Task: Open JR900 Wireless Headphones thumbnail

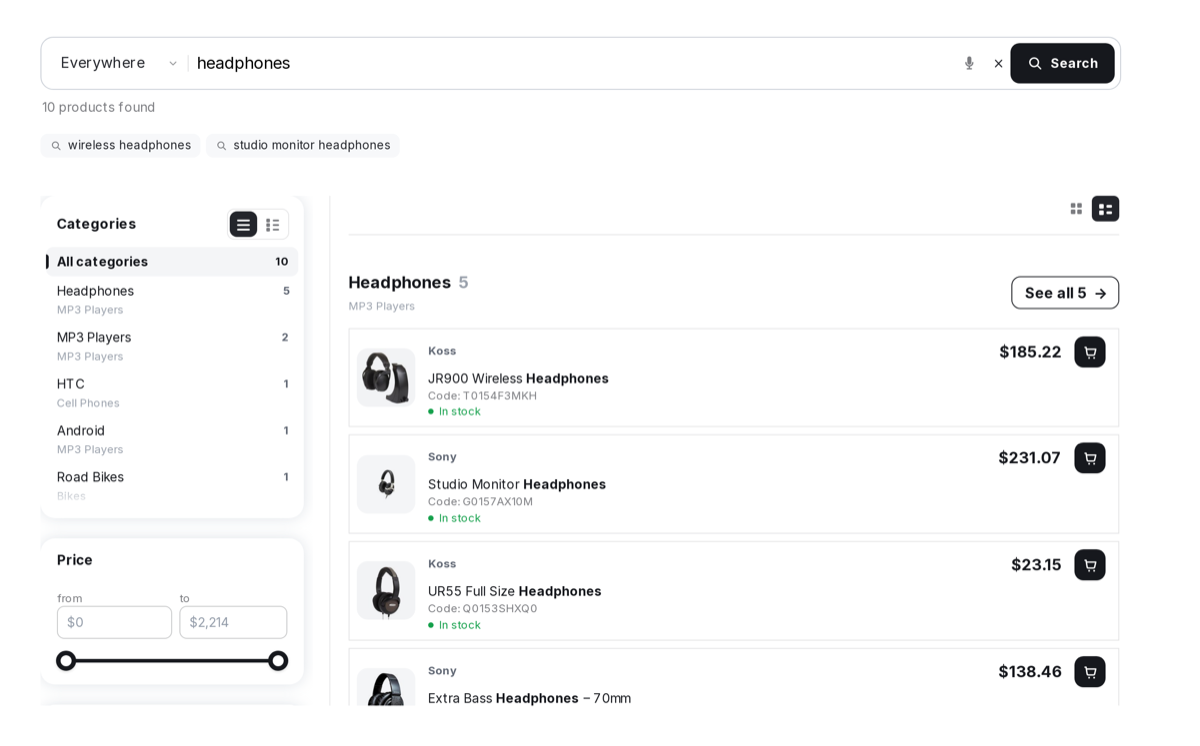Action: pyautogui.click(x=386, y=377)
